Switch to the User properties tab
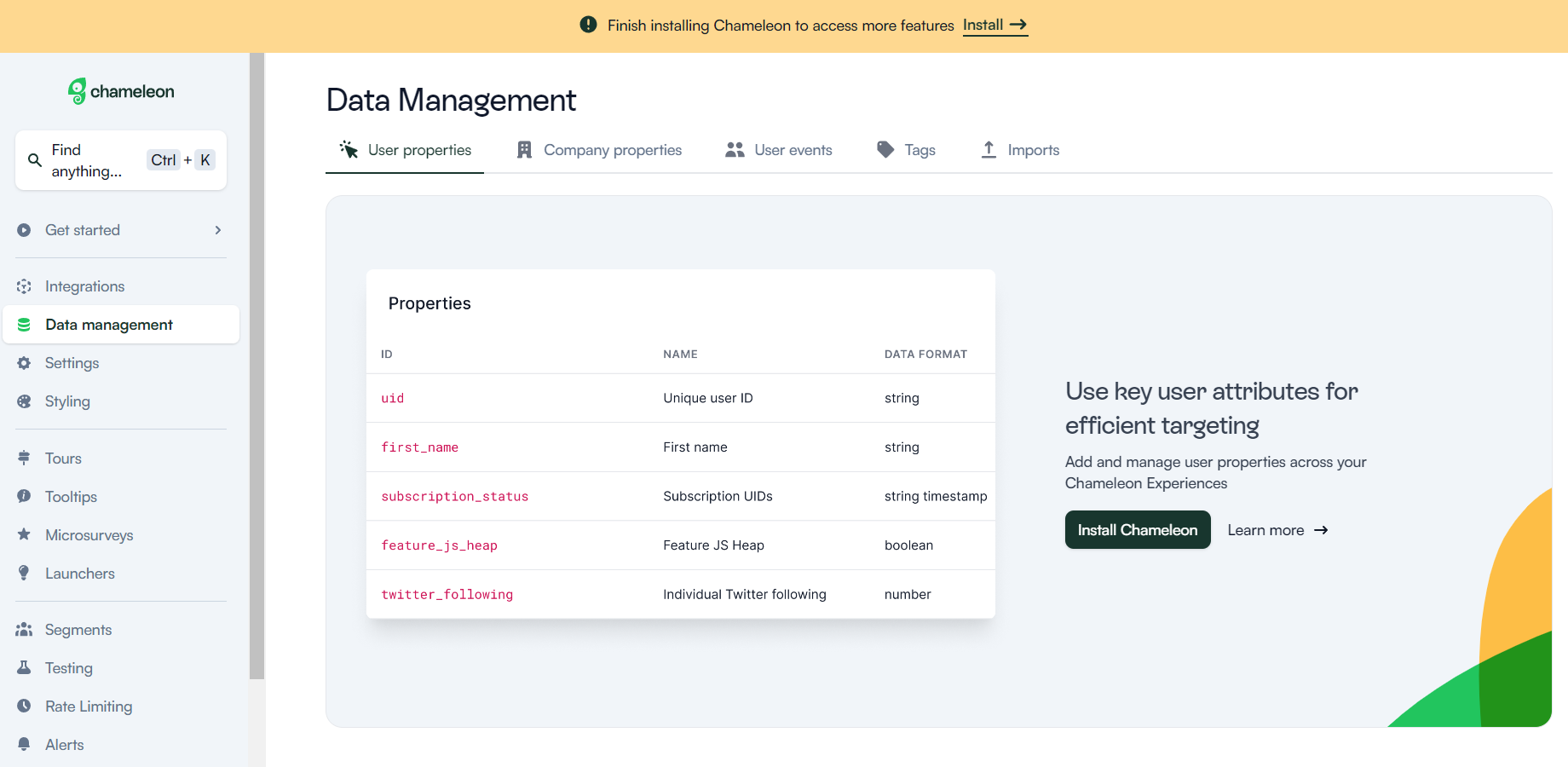The image size is (1568, 767). tap(405, 150)
